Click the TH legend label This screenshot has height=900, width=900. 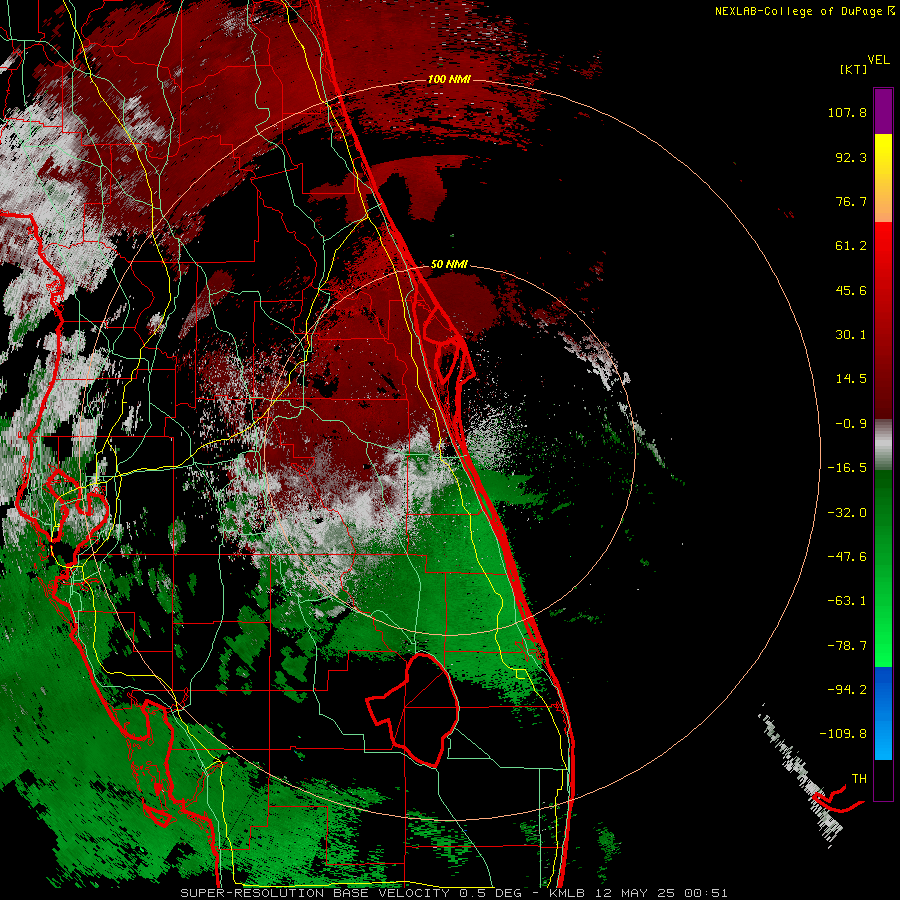pos(859,778)
